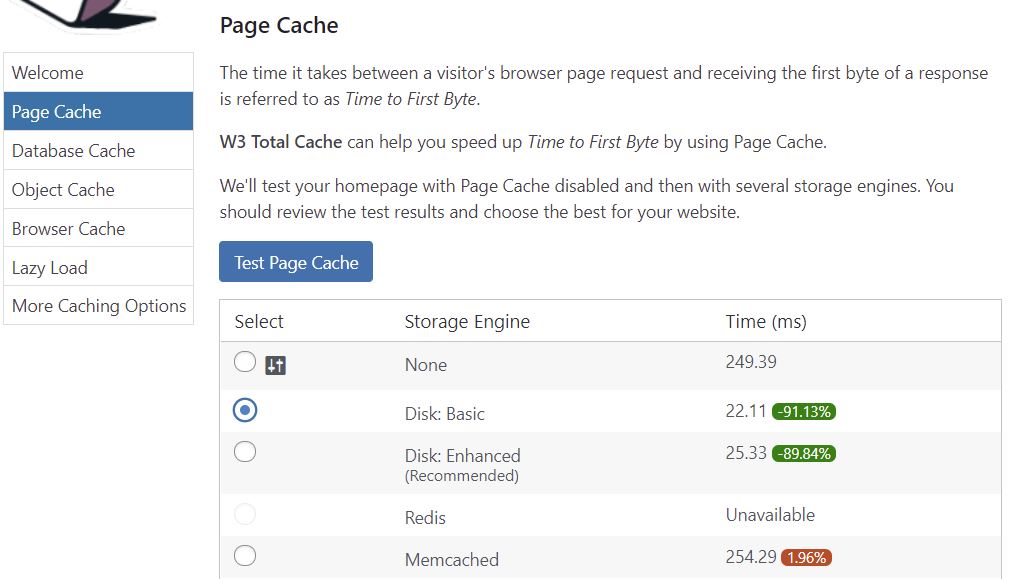Image resolution: width=1020 pixels, height=579 pixels.
Task: Click the Storage Engine column header
Action: pyautogui.click(x=467, y=322)
